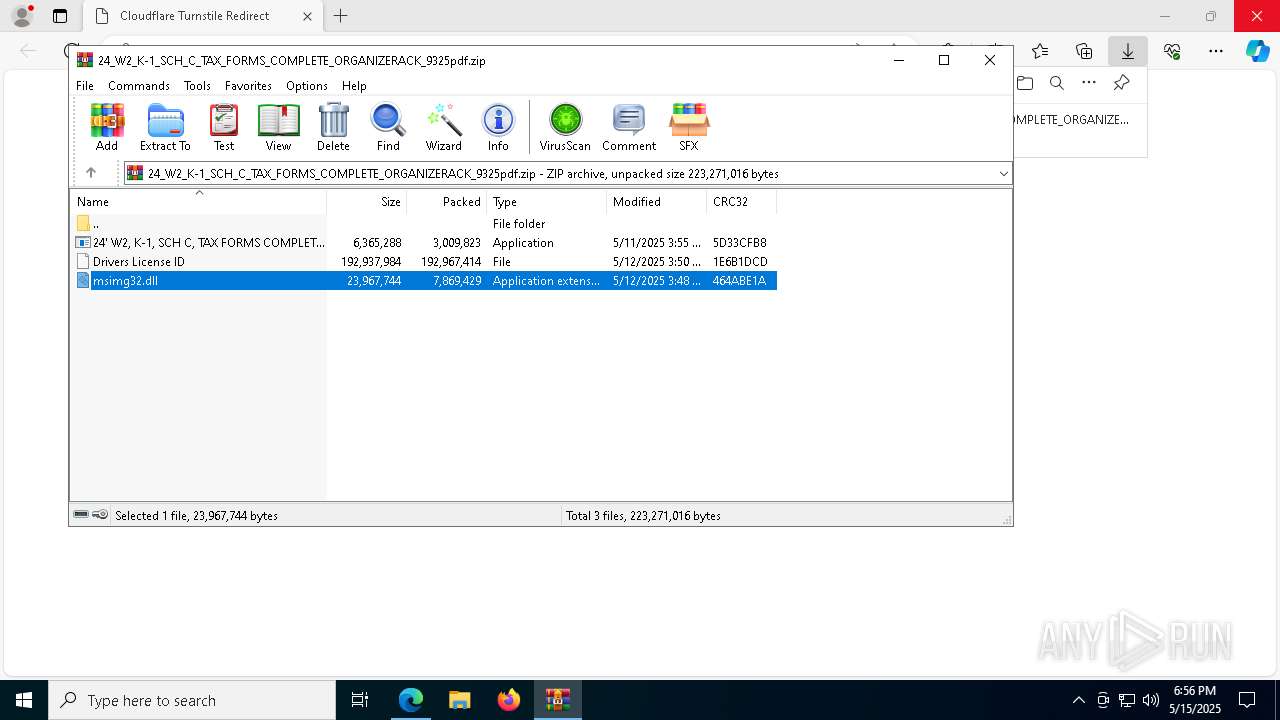Run the Test archive tool
Viewport: 1280px width, 720px height.
[x=224, y=127]
